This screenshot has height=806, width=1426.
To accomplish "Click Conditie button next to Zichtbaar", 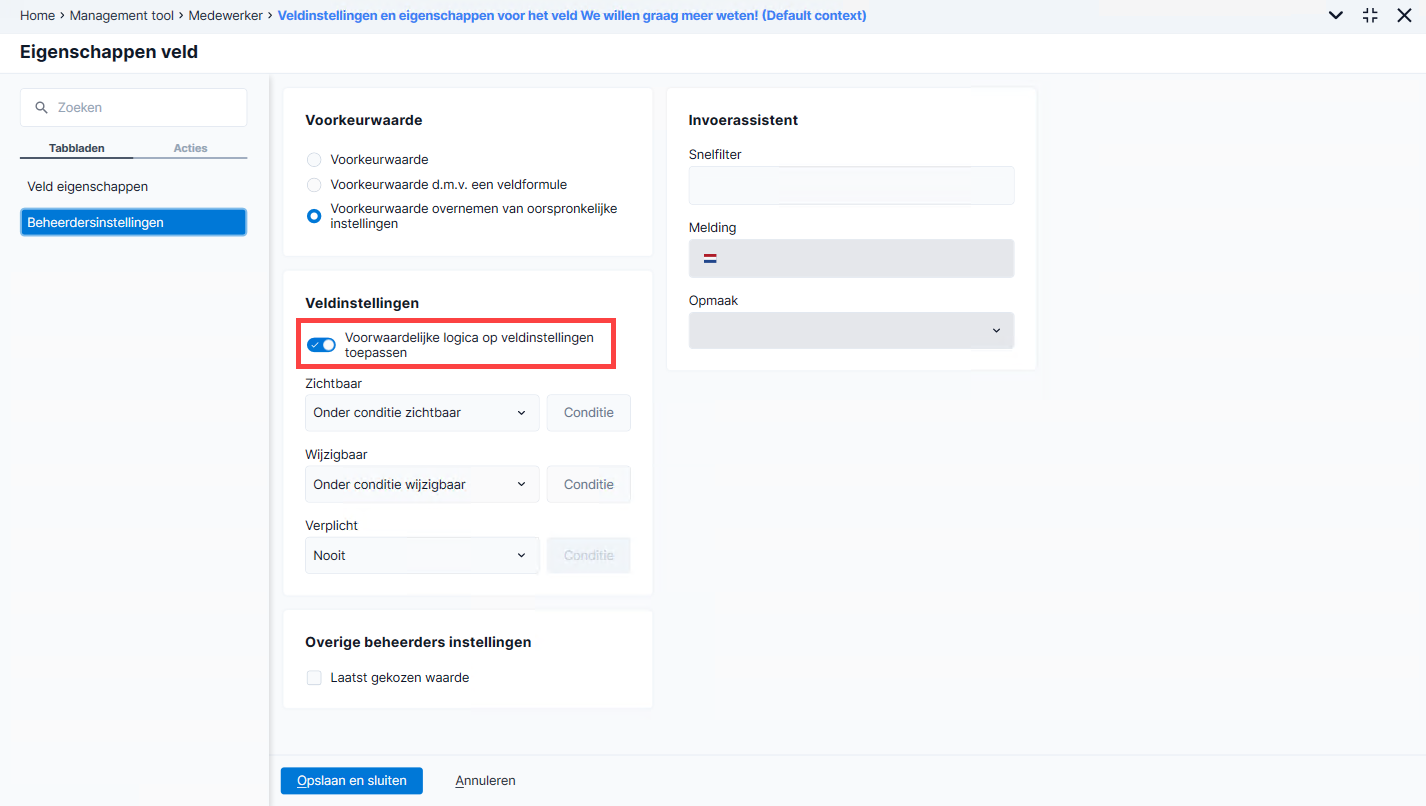I will pyautogui.click(x=589, y=413).
